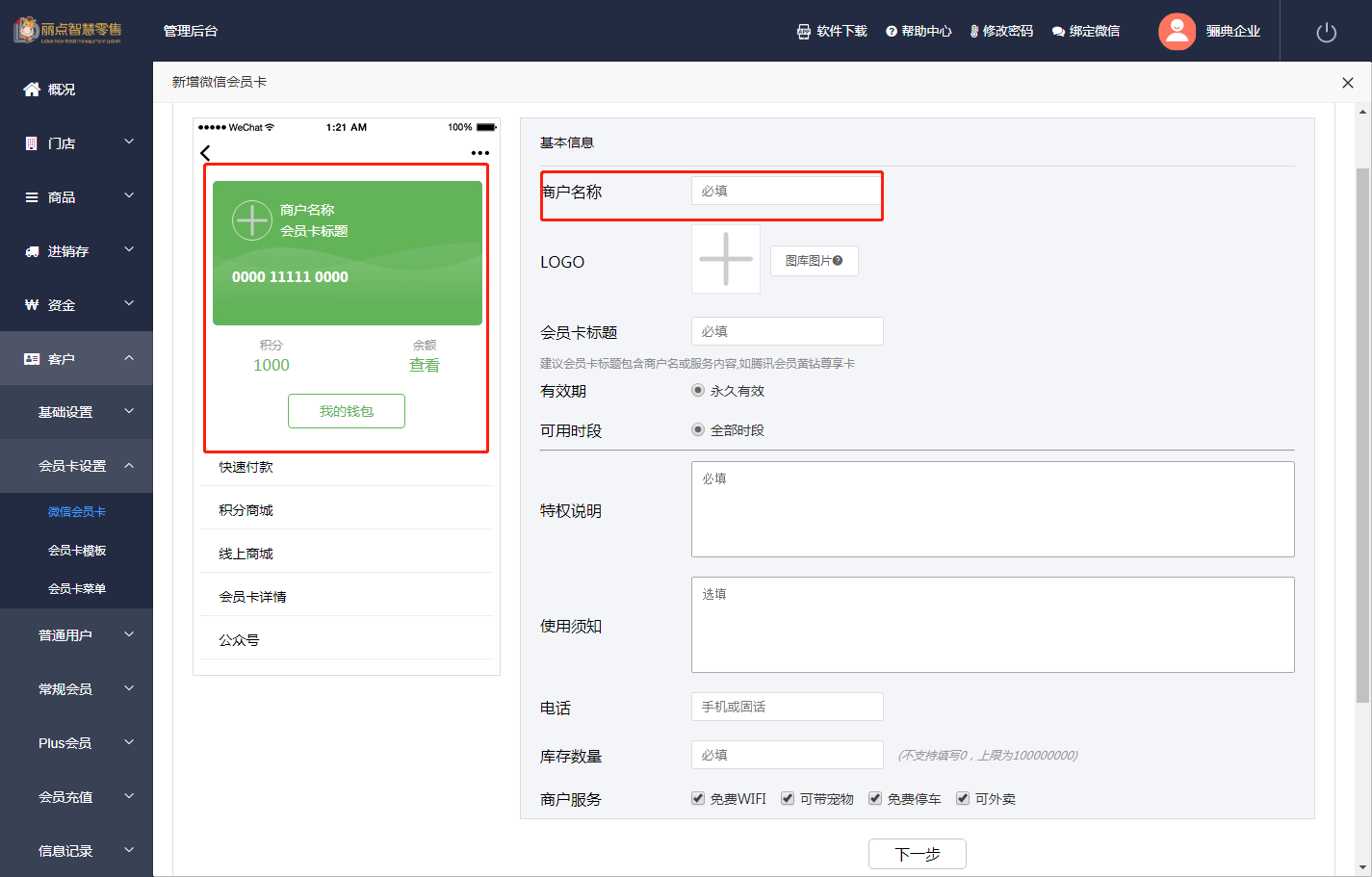
Task: Expand the 会员充值 chevron
Action: (x=129, y=797)
